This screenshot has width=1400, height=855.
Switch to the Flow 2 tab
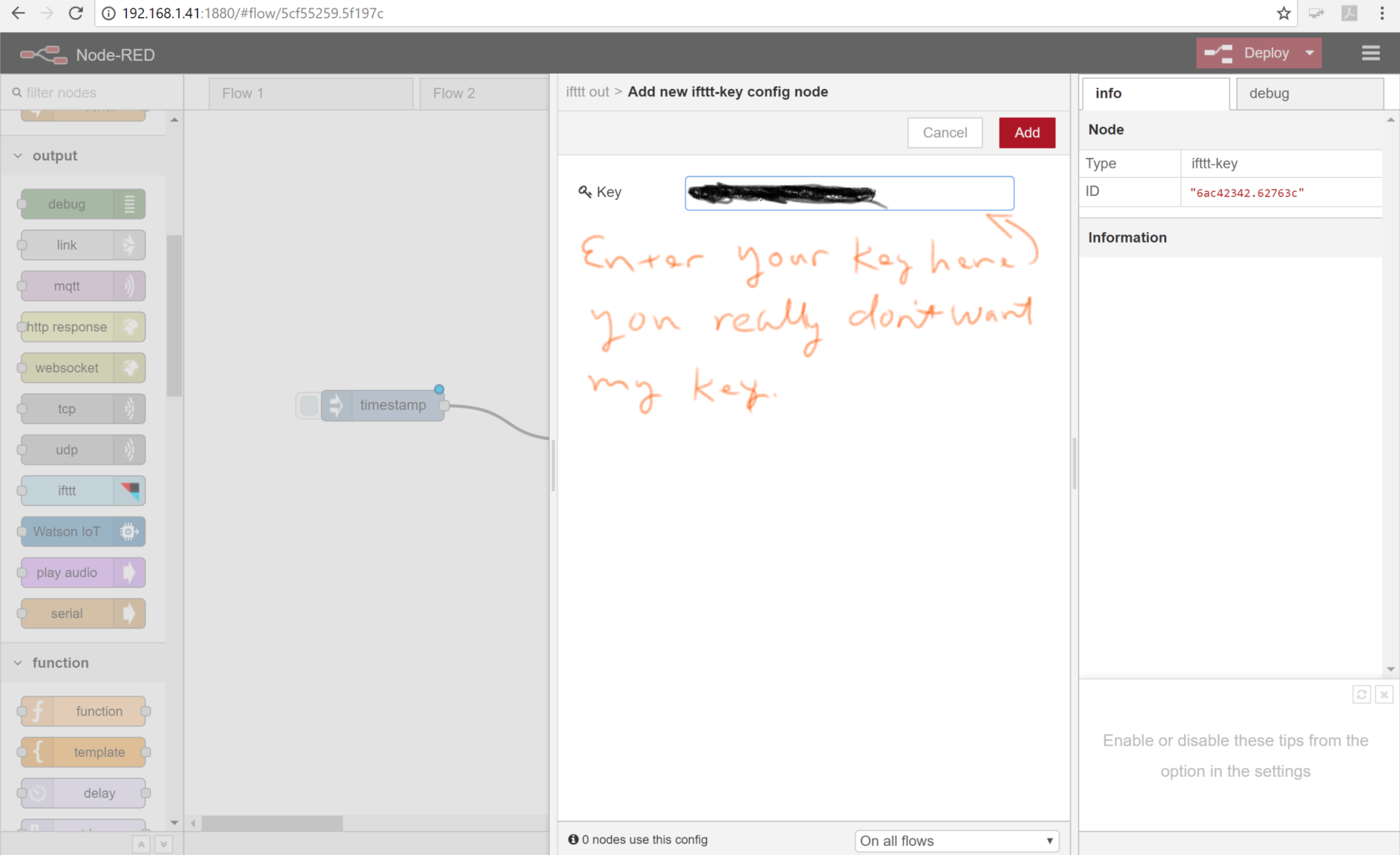click(485, 93)
